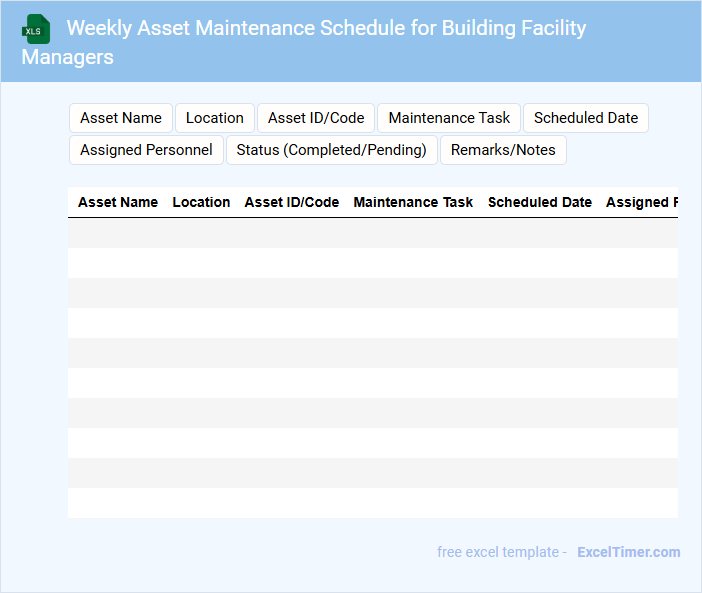Select the Assigned Personnel tag

(x=146, y=150)
